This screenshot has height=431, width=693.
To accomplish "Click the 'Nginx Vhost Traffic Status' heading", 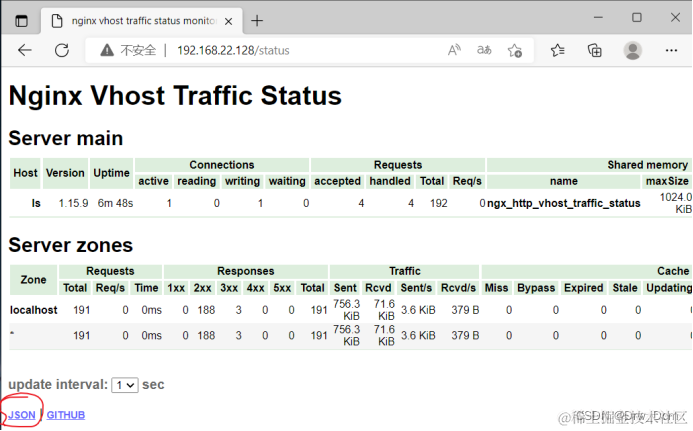I will point(175,95).
